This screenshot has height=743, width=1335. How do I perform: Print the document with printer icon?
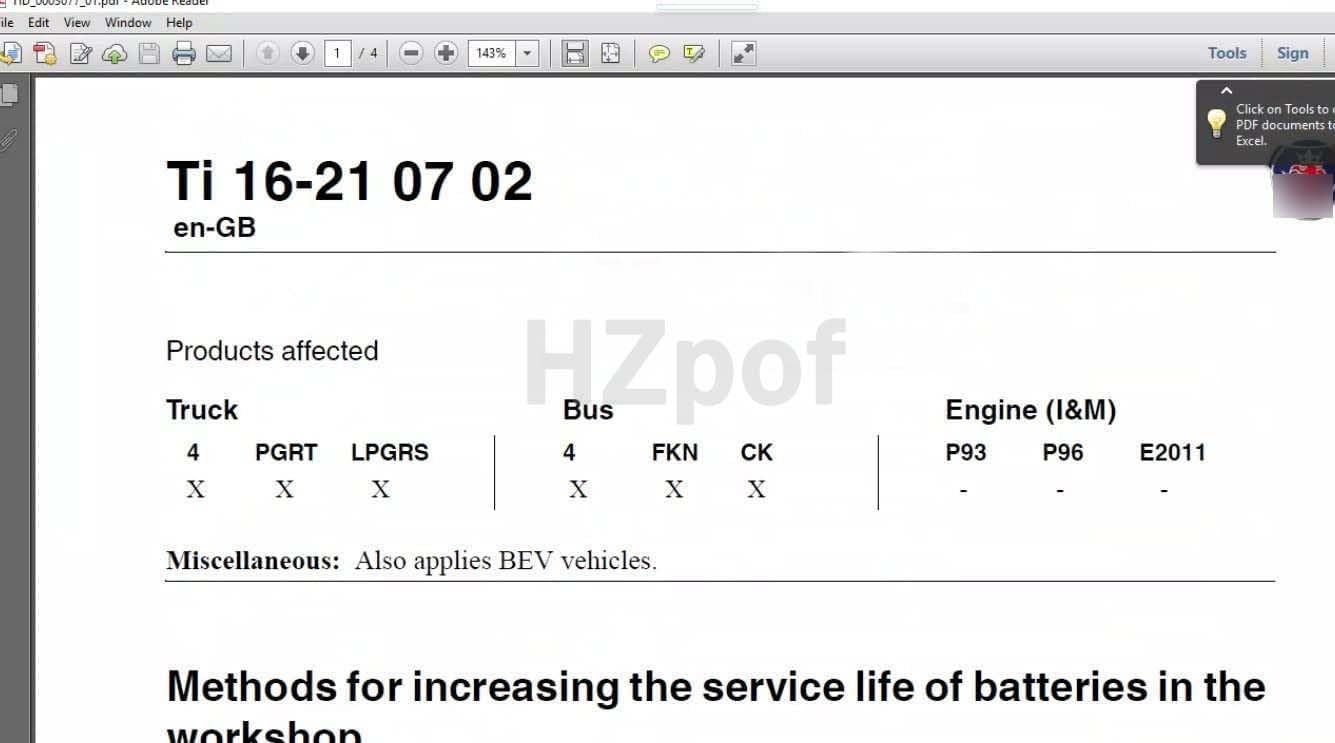[x=184, y=53]
